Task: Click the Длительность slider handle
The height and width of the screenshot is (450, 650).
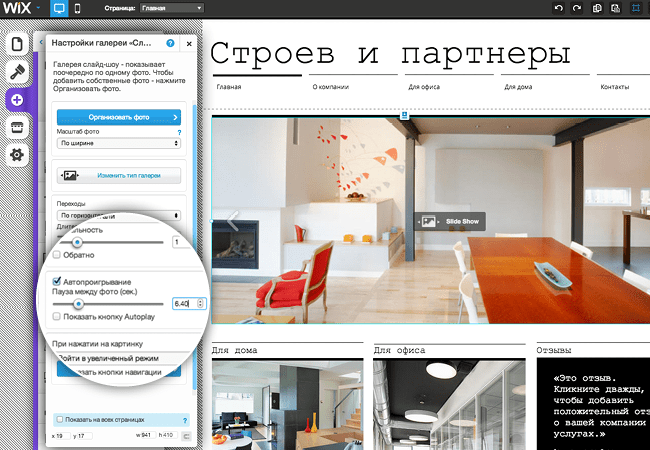Action: pyautogui.click(x=77, y=242)
